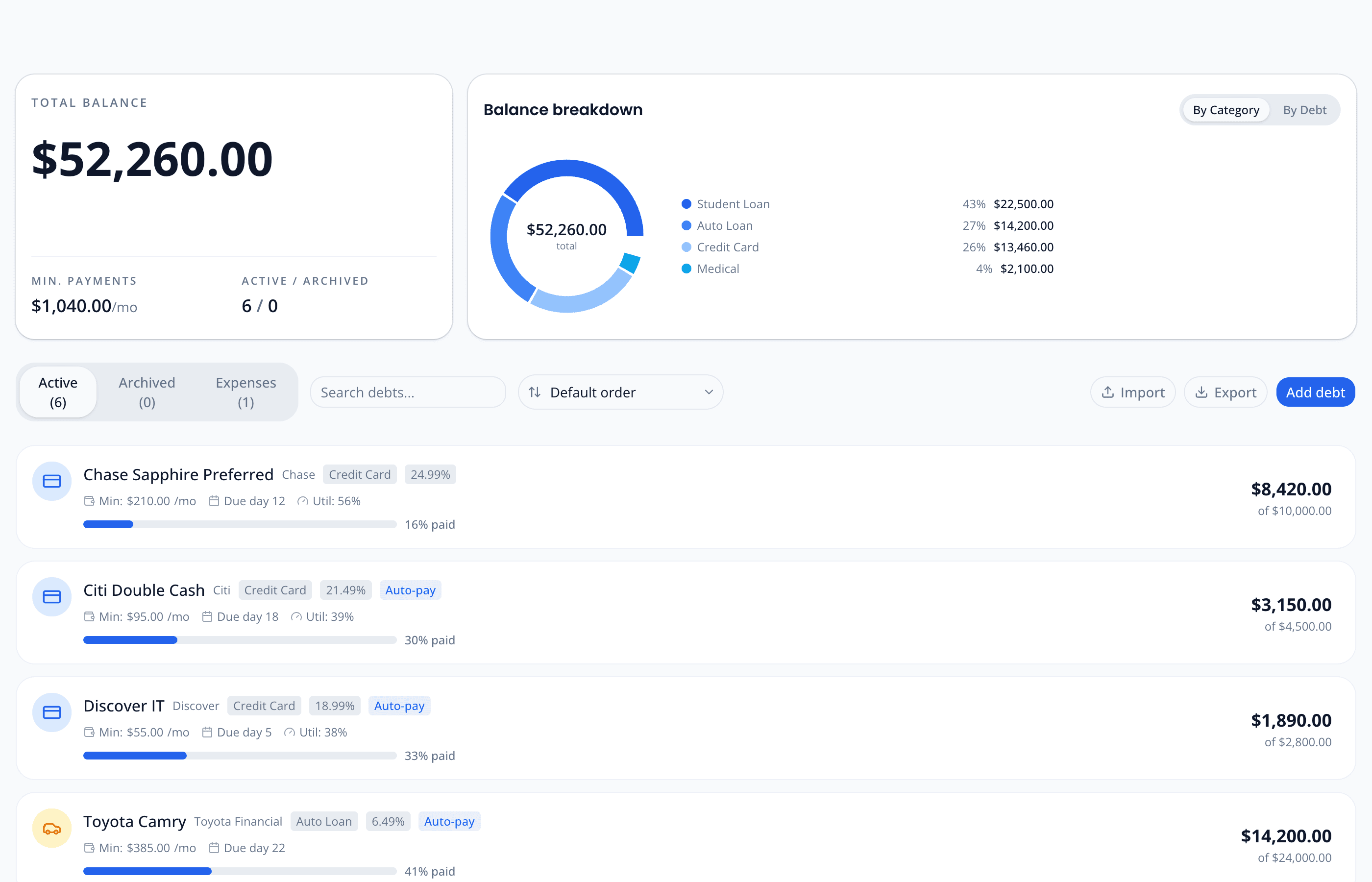
Task: Enable By Category breakdown view
Action: tap(1225, 109)
